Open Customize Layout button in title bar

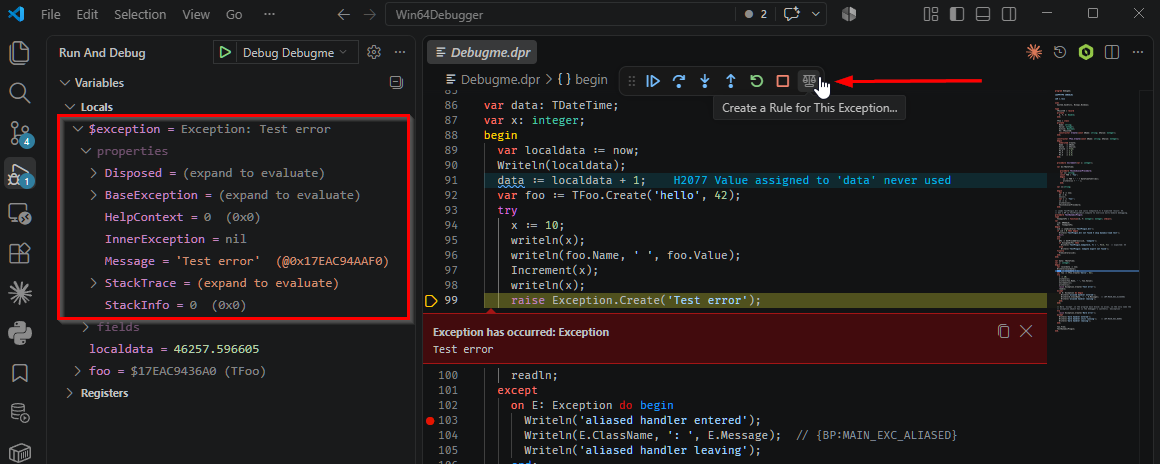[932, 13]
